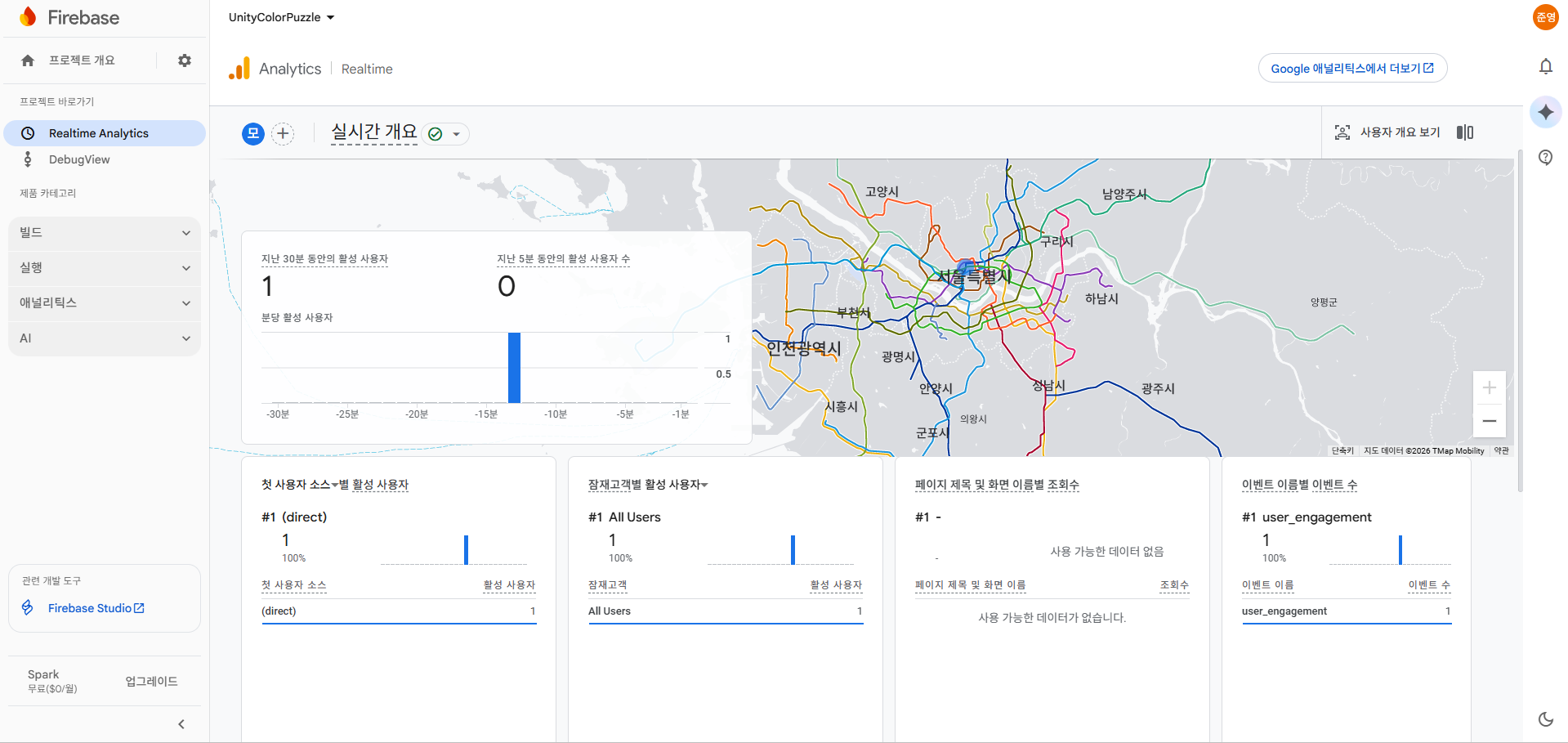Click the project overview home icon
The image size is (1568, 743).
pos(28,60)
